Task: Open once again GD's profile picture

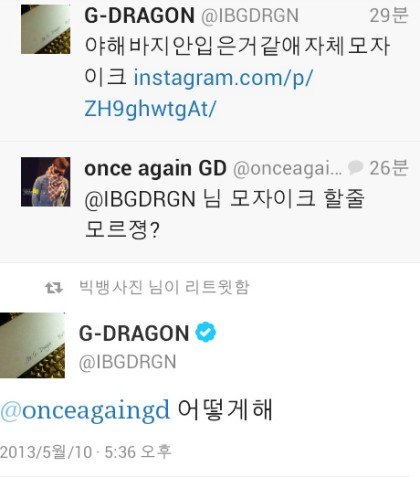Action: pyautogui.click(x=46, y=182)
